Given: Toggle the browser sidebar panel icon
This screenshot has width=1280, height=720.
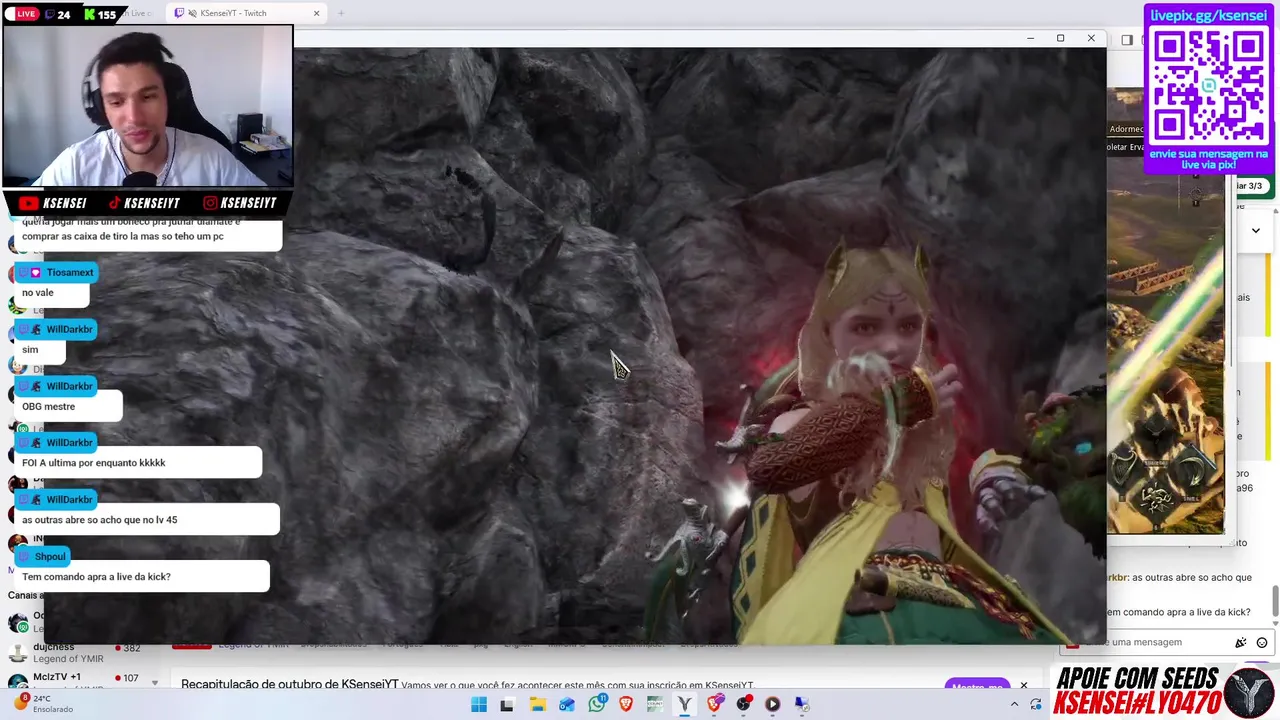Looking at the screenshot, I should click(x=1127, y=40).
